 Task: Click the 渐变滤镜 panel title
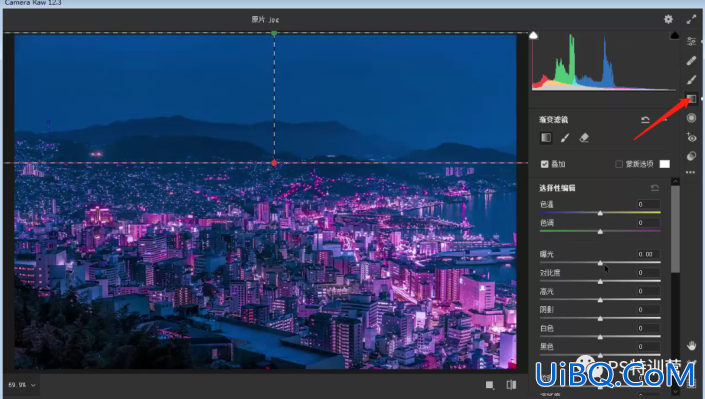pos(553,120)
